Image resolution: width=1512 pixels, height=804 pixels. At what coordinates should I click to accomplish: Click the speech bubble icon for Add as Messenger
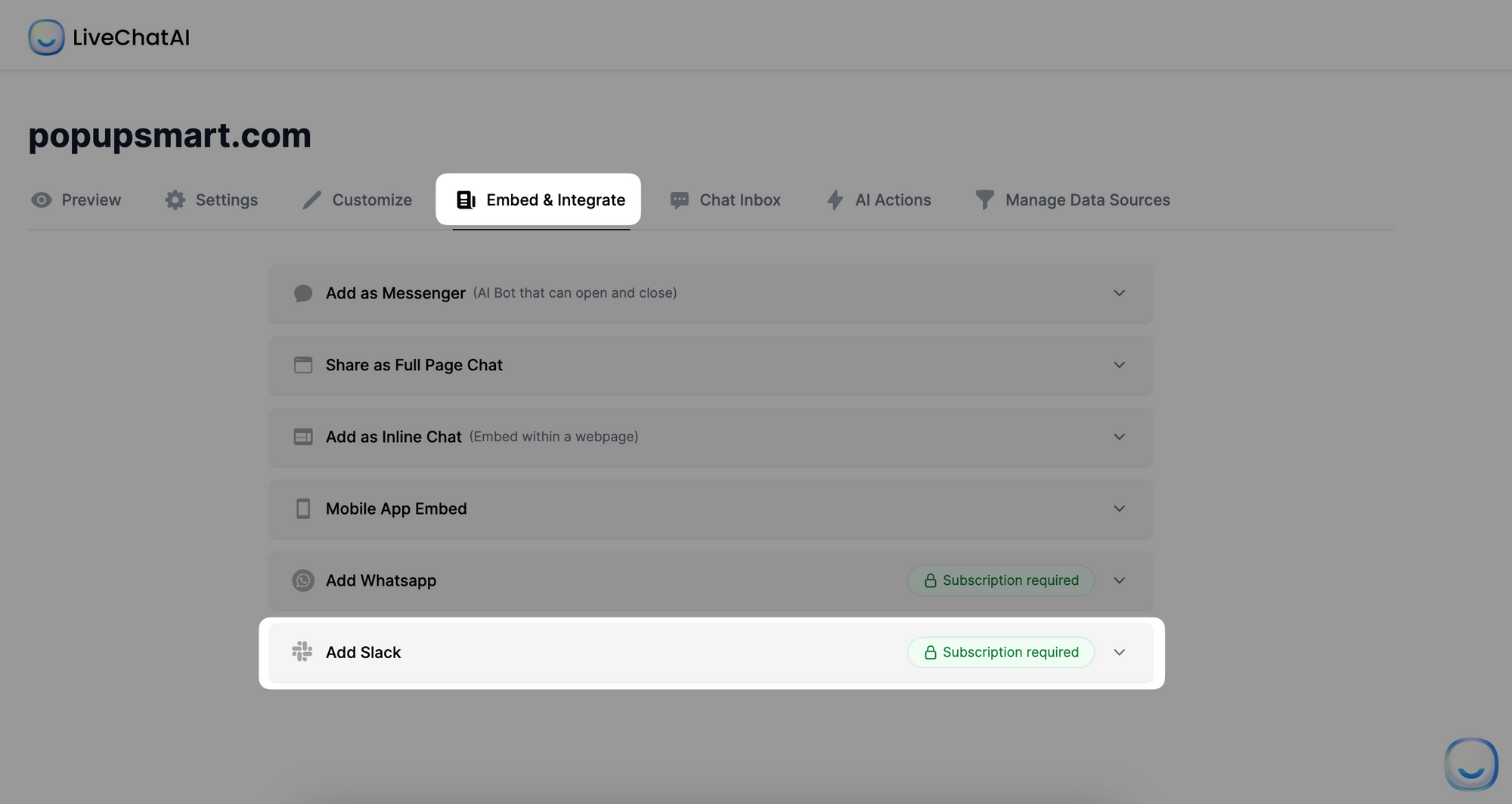(x=303, y=293)
